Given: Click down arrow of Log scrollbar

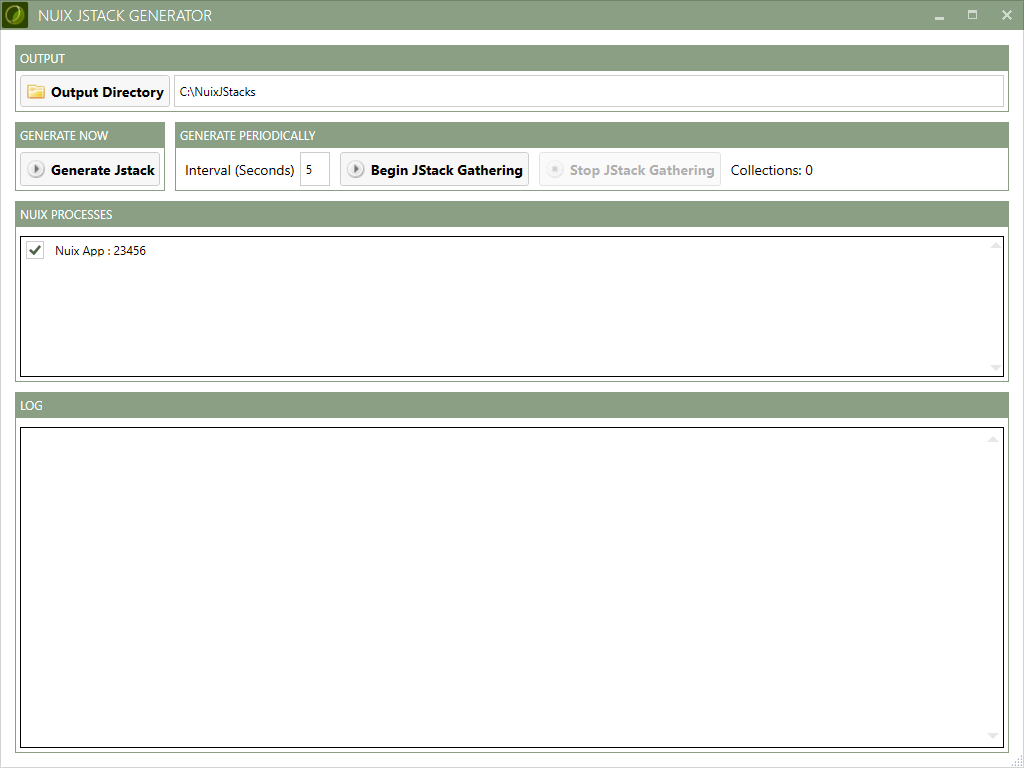Looking at the screenshot, I should tap(993, 736).
